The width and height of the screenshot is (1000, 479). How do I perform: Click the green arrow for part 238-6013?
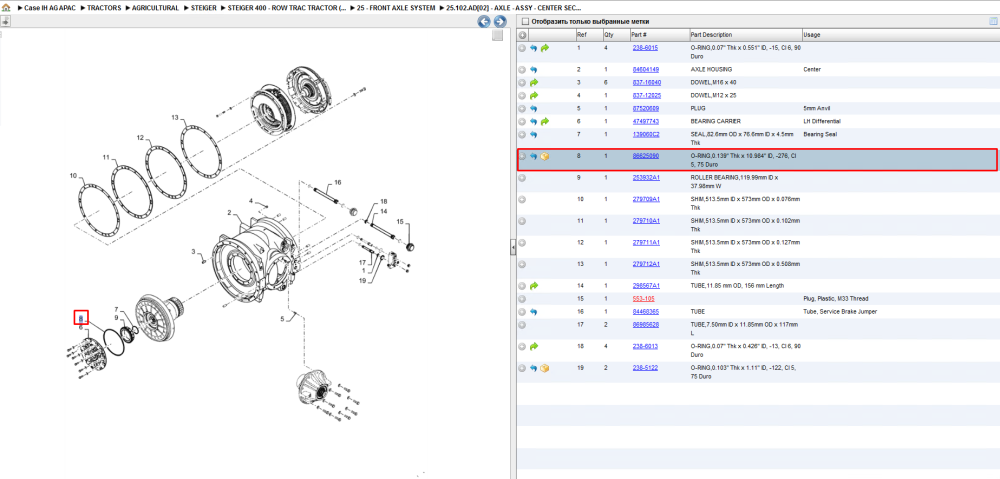click(533, 347)
